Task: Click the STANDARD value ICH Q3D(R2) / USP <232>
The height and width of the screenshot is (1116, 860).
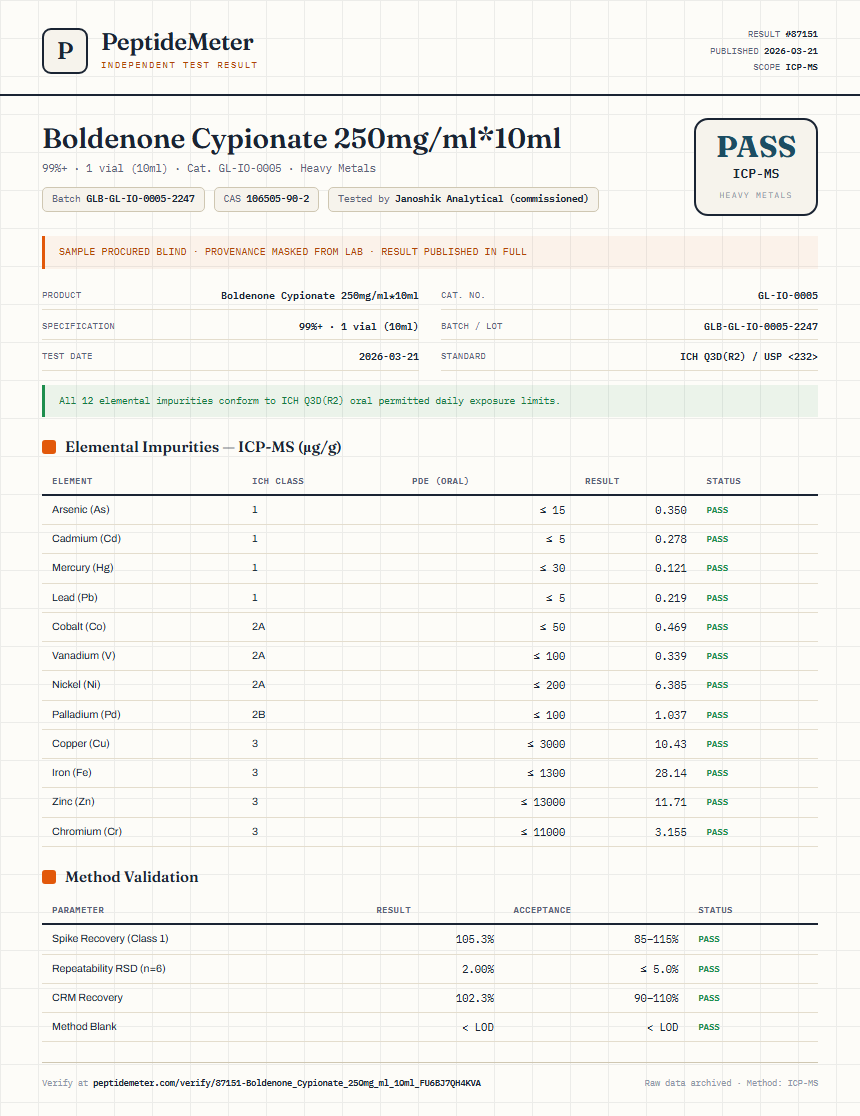Action: pyautogui.click(x=748, y=357)
